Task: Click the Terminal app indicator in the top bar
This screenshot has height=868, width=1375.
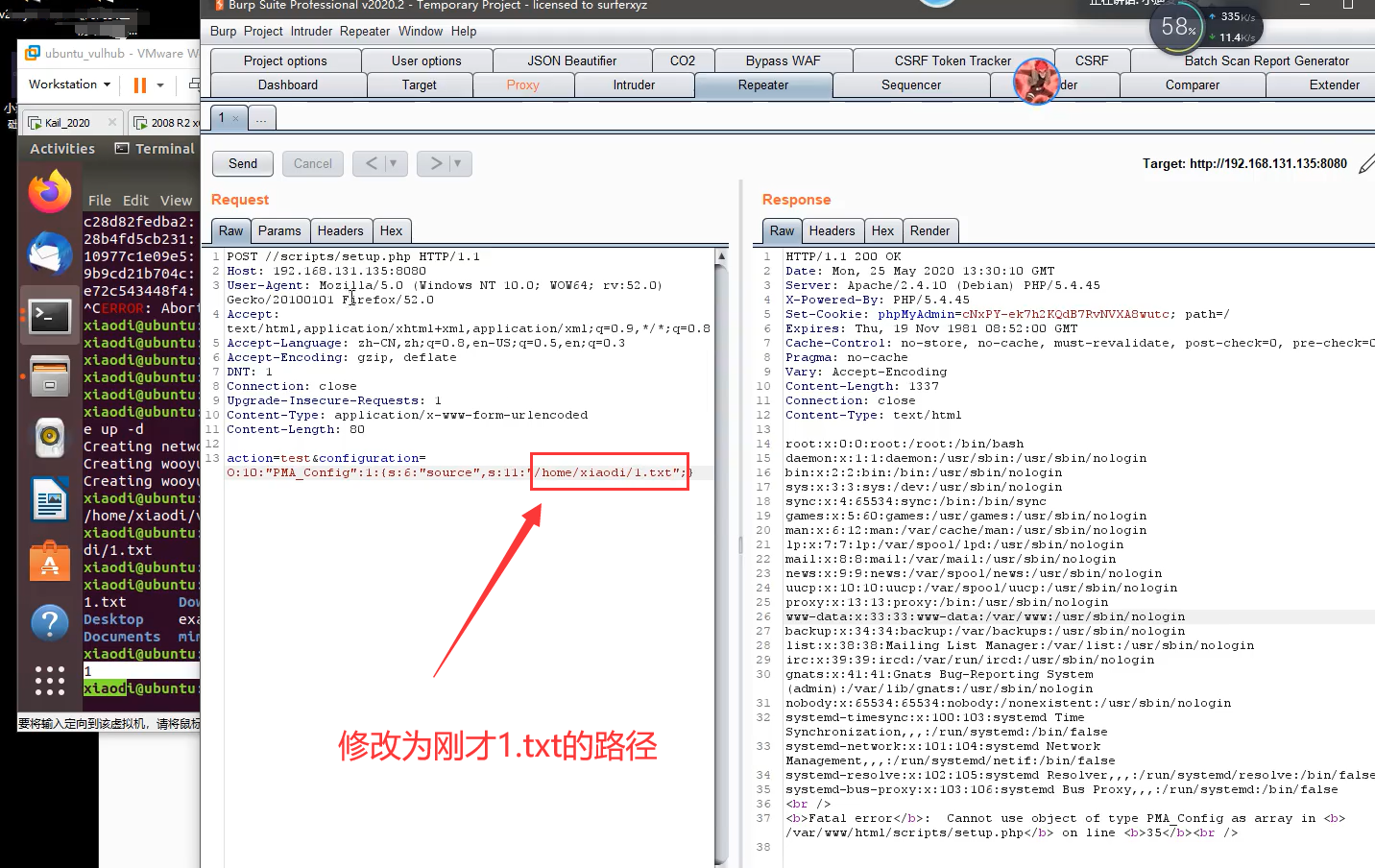Action: click(155, 149)
